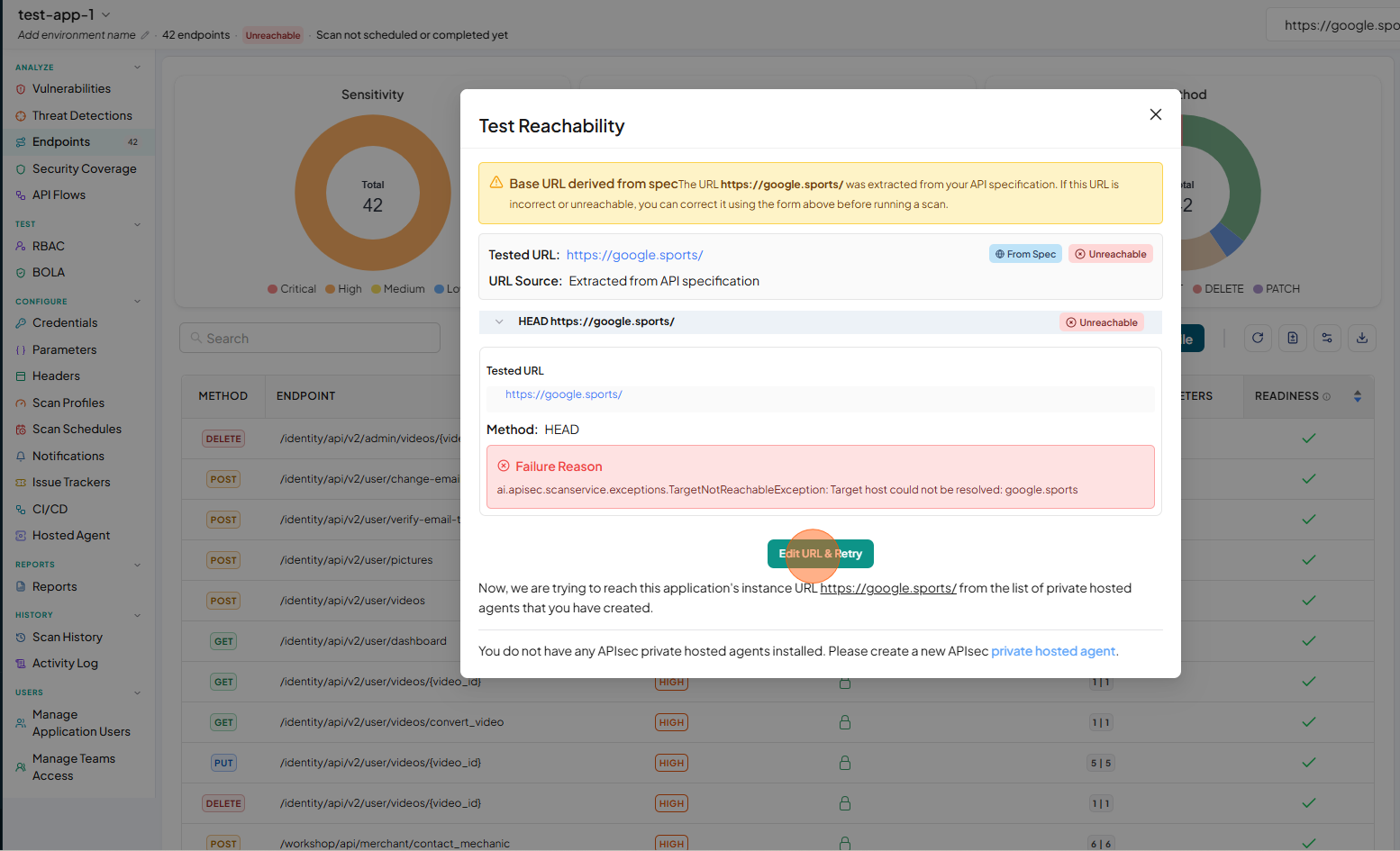The width and height of the screenshot is (1400, 851).
Task: Open Headers configuration
Action: tap(56, 376)
